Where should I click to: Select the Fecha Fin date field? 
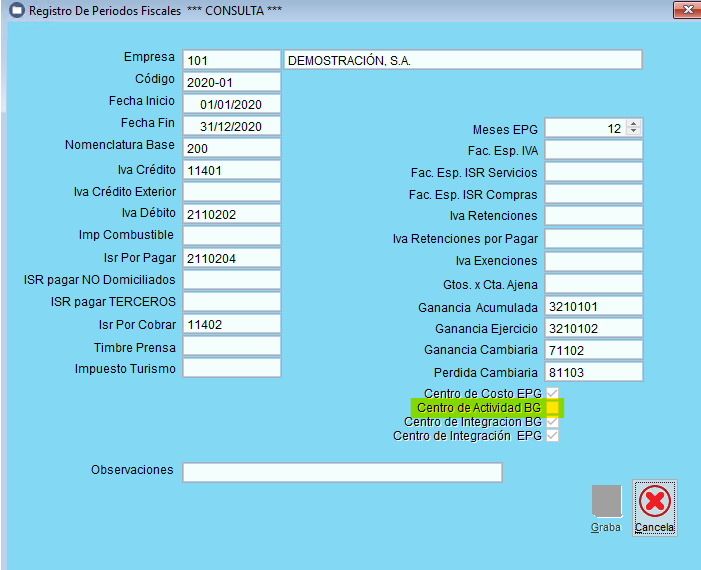pos(231,125)
